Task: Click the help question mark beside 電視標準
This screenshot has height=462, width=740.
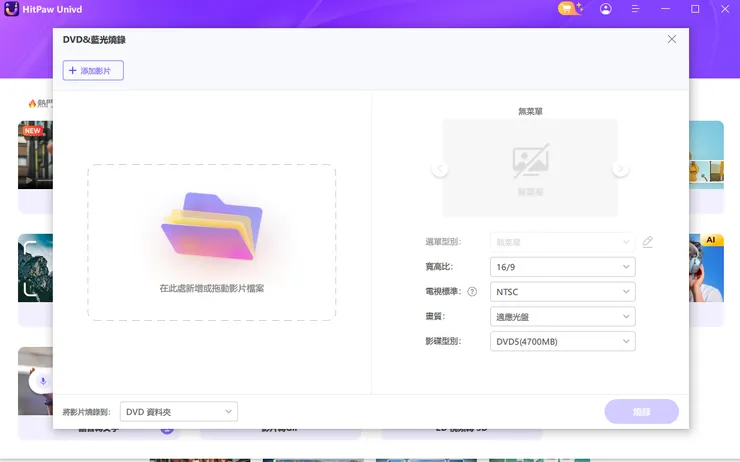Action: pyautogui.click(x=472, y=292)
